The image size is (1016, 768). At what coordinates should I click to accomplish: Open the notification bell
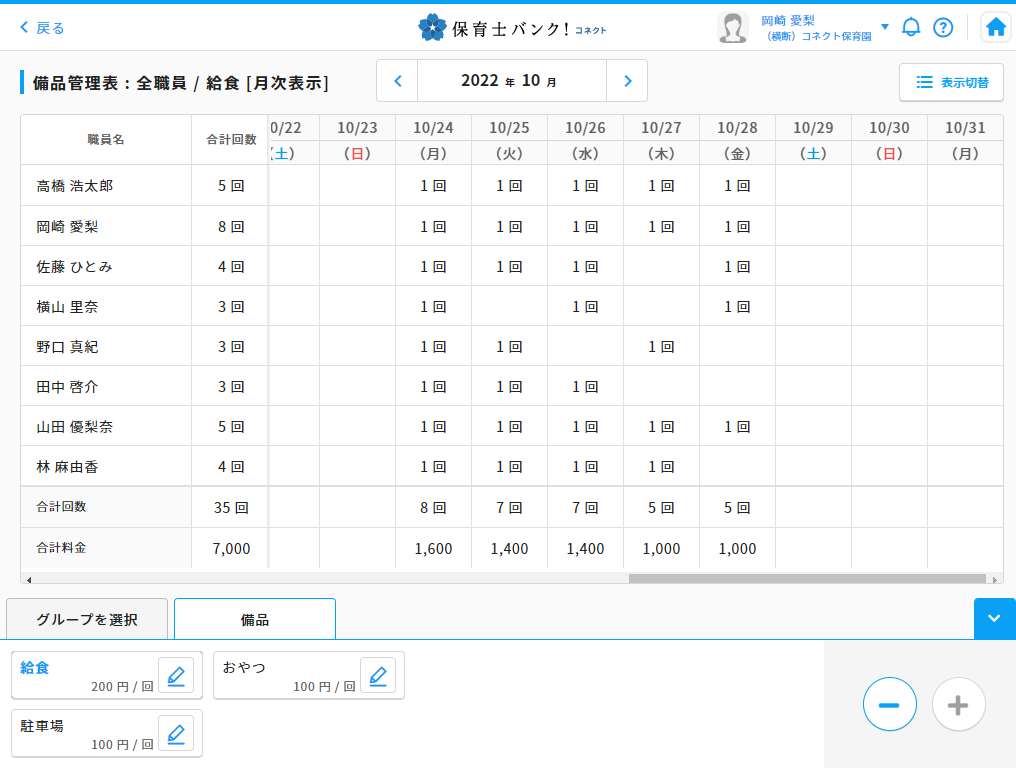(x=911, y=27)
